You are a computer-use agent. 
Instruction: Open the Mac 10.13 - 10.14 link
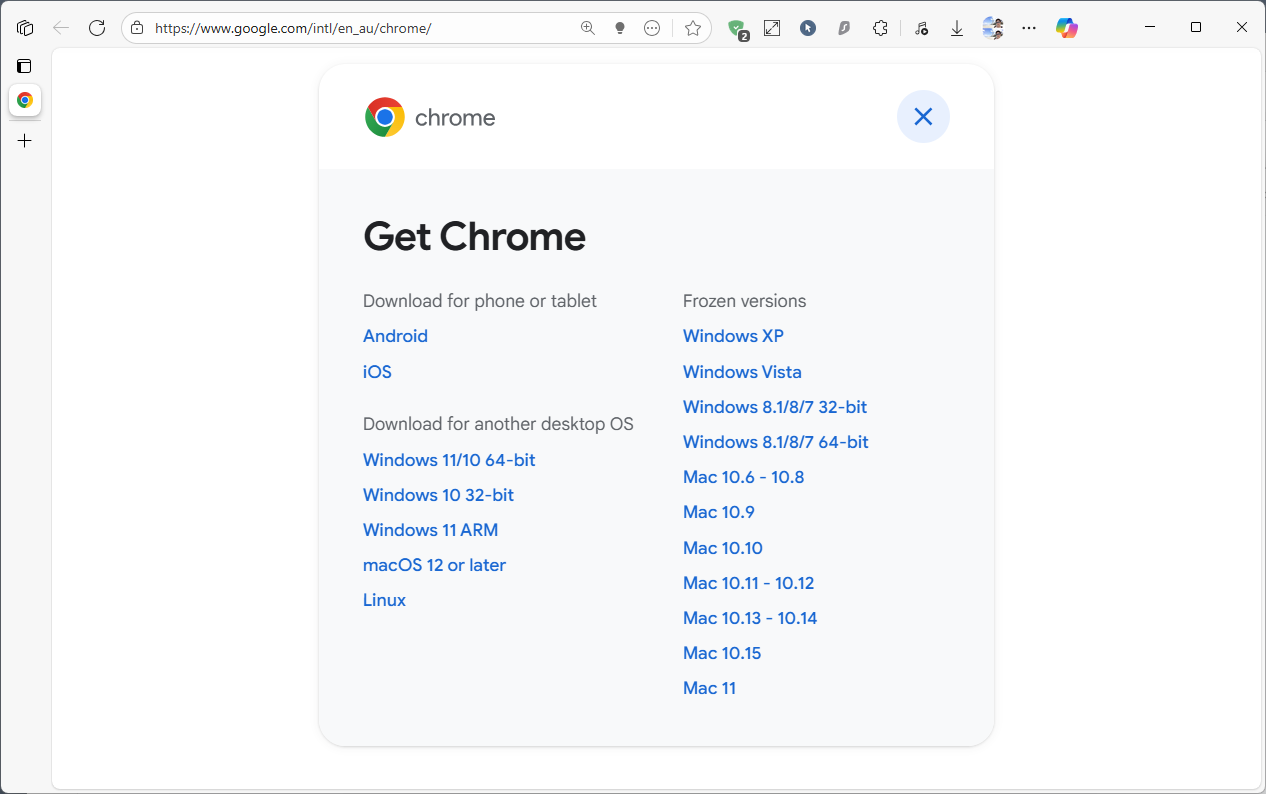point(750,618)
